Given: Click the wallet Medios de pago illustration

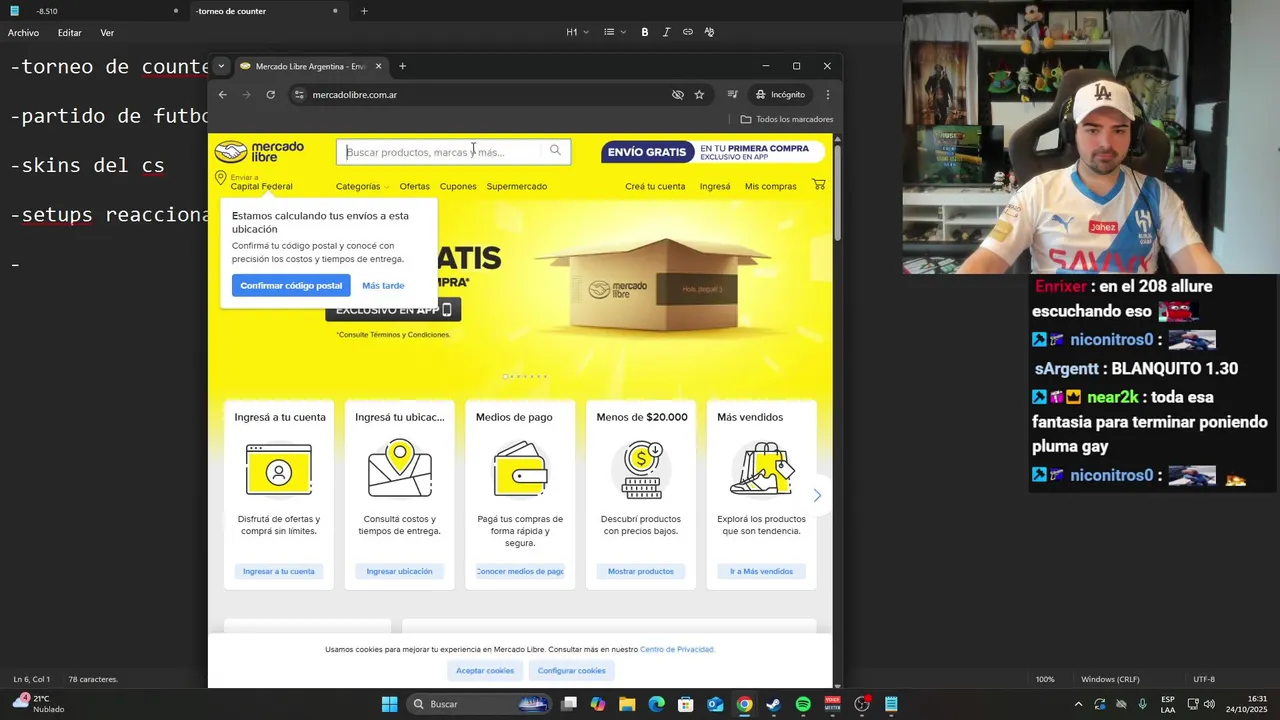Looking at the screenshot, I should click(520, 469).
